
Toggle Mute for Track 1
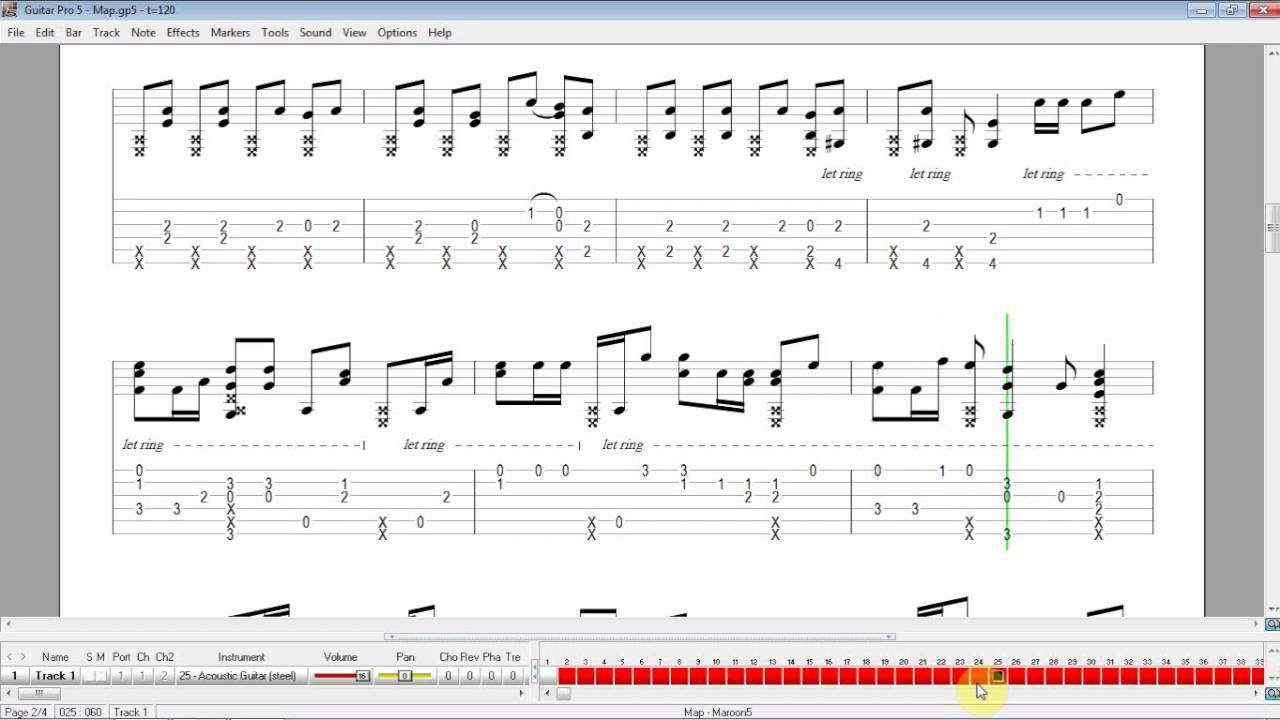[x=101, y=676]
